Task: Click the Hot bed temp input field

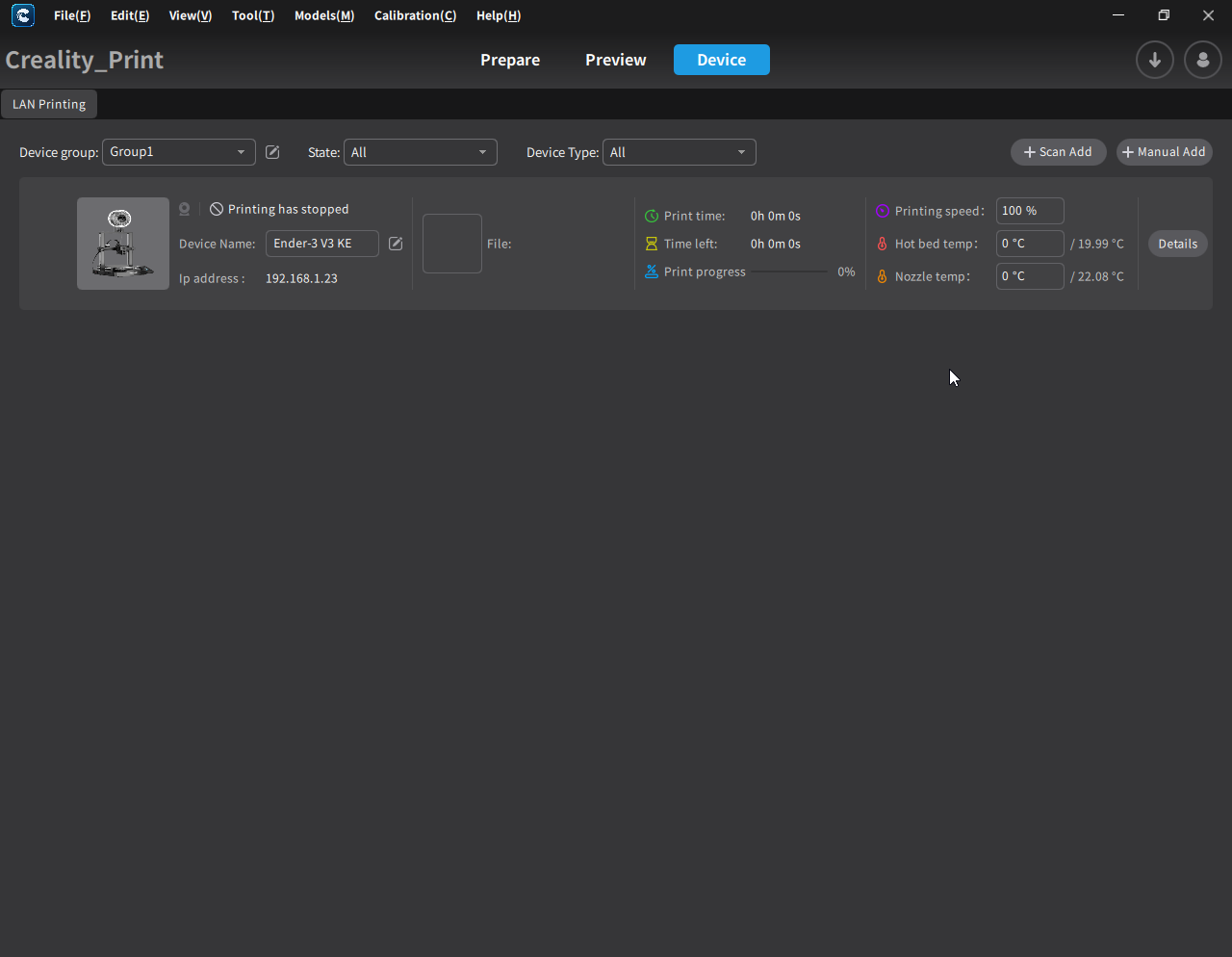Action: [1030, 244]
